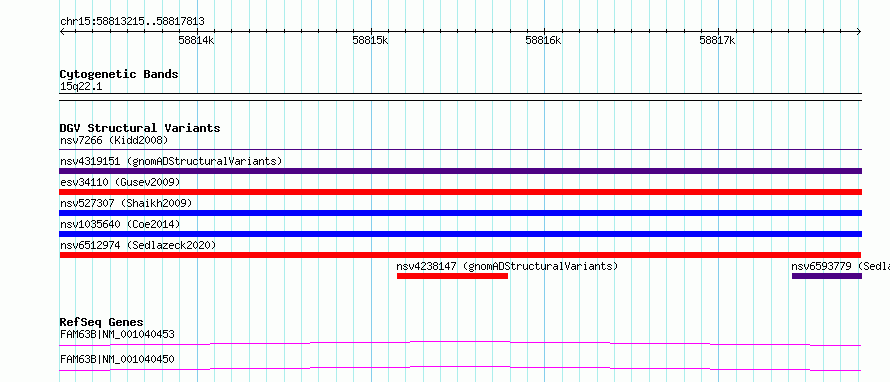Image resolution: width=890 pixels, height=382 pixels.
Task: Select the Cytogenetic Bands track title
Action: click(x=119, y=74)
